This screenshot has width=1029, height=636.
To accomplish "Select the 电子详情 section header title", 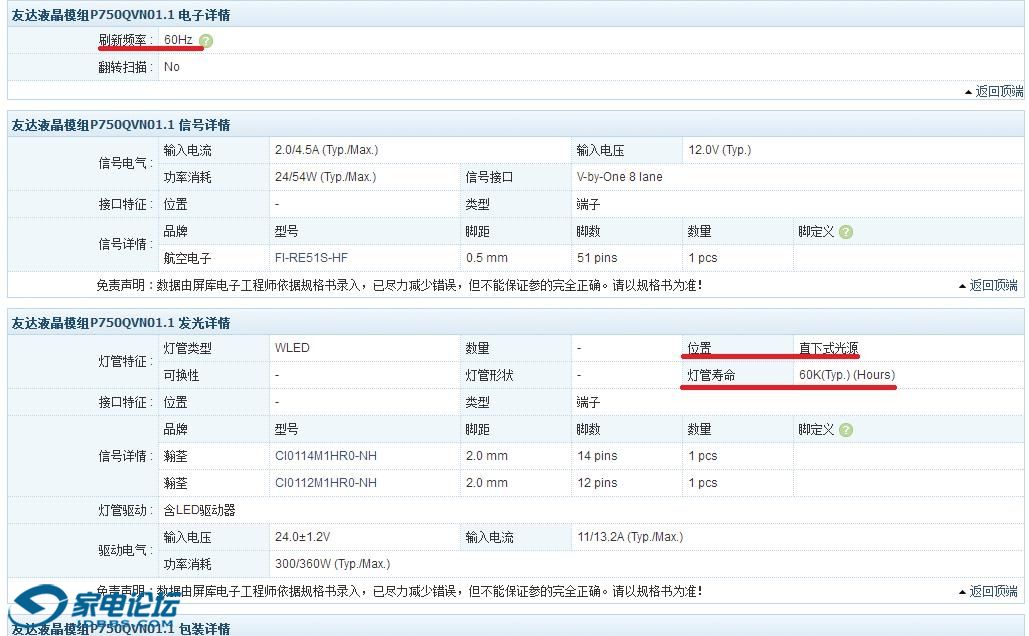I will pyautogui.click(x=121, y=15).
